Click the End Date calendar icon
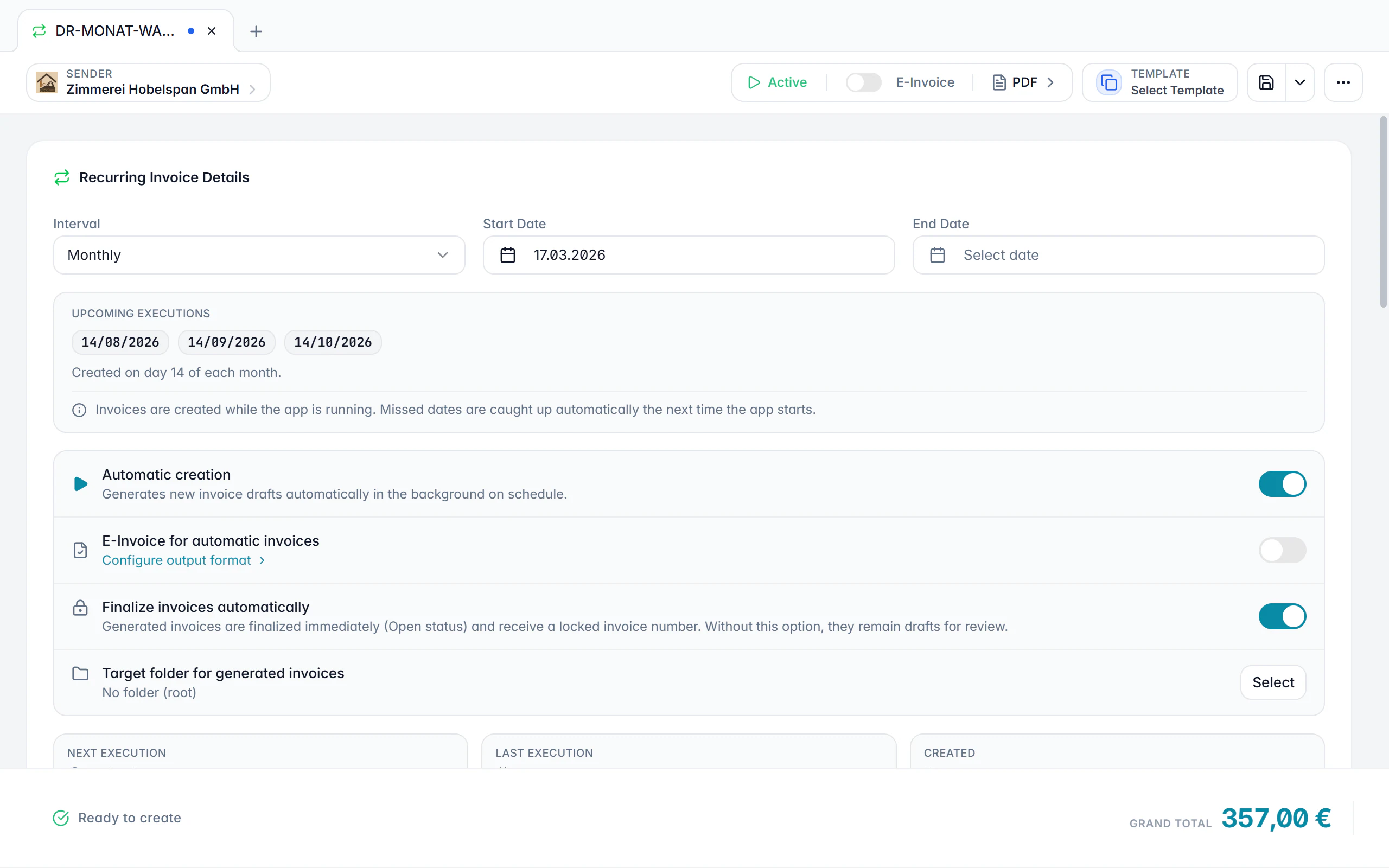This screenshot has height=868, width=1389. tap(937, 255)
